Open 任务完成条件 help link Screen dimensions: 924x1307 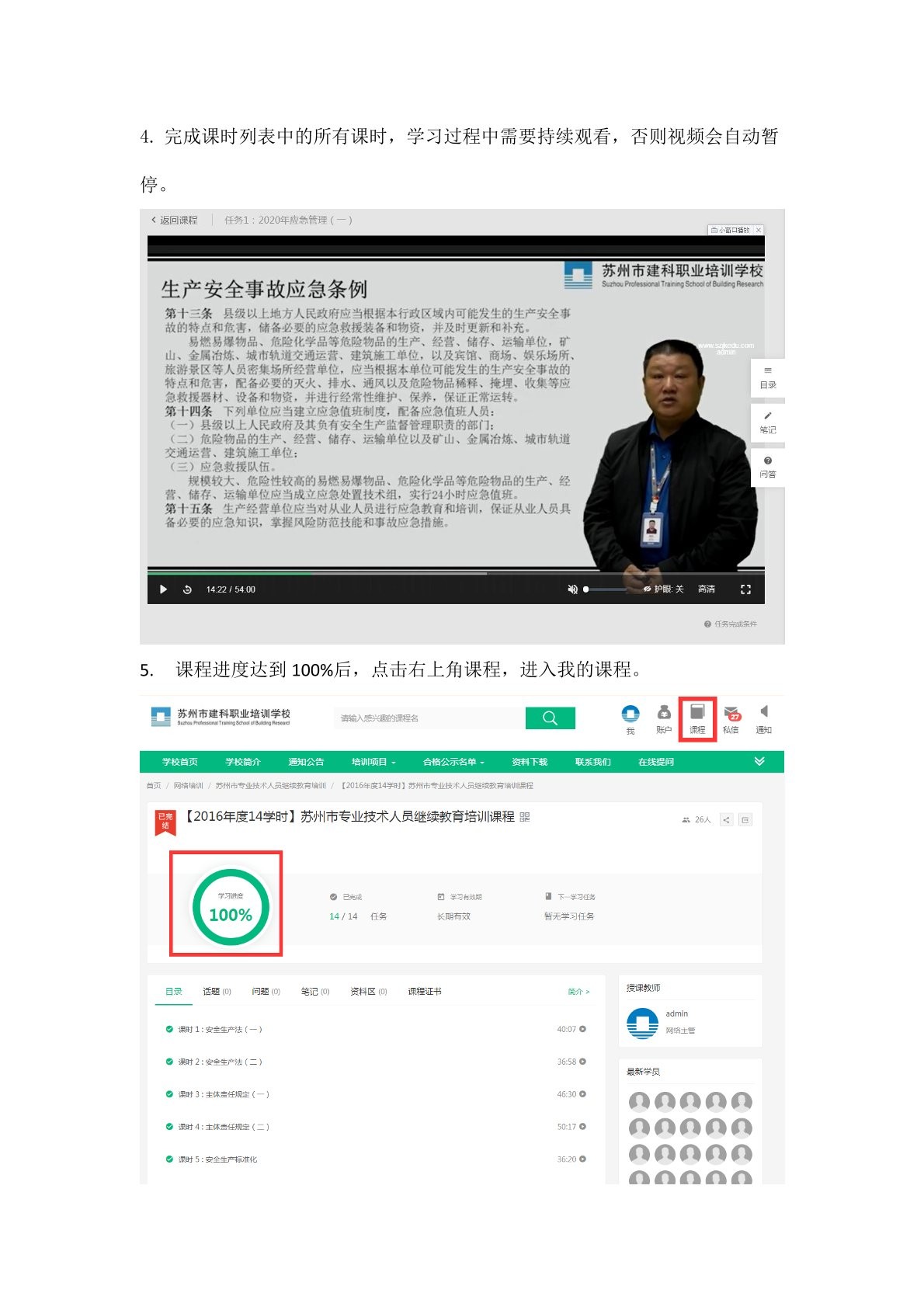coord(731,624)
